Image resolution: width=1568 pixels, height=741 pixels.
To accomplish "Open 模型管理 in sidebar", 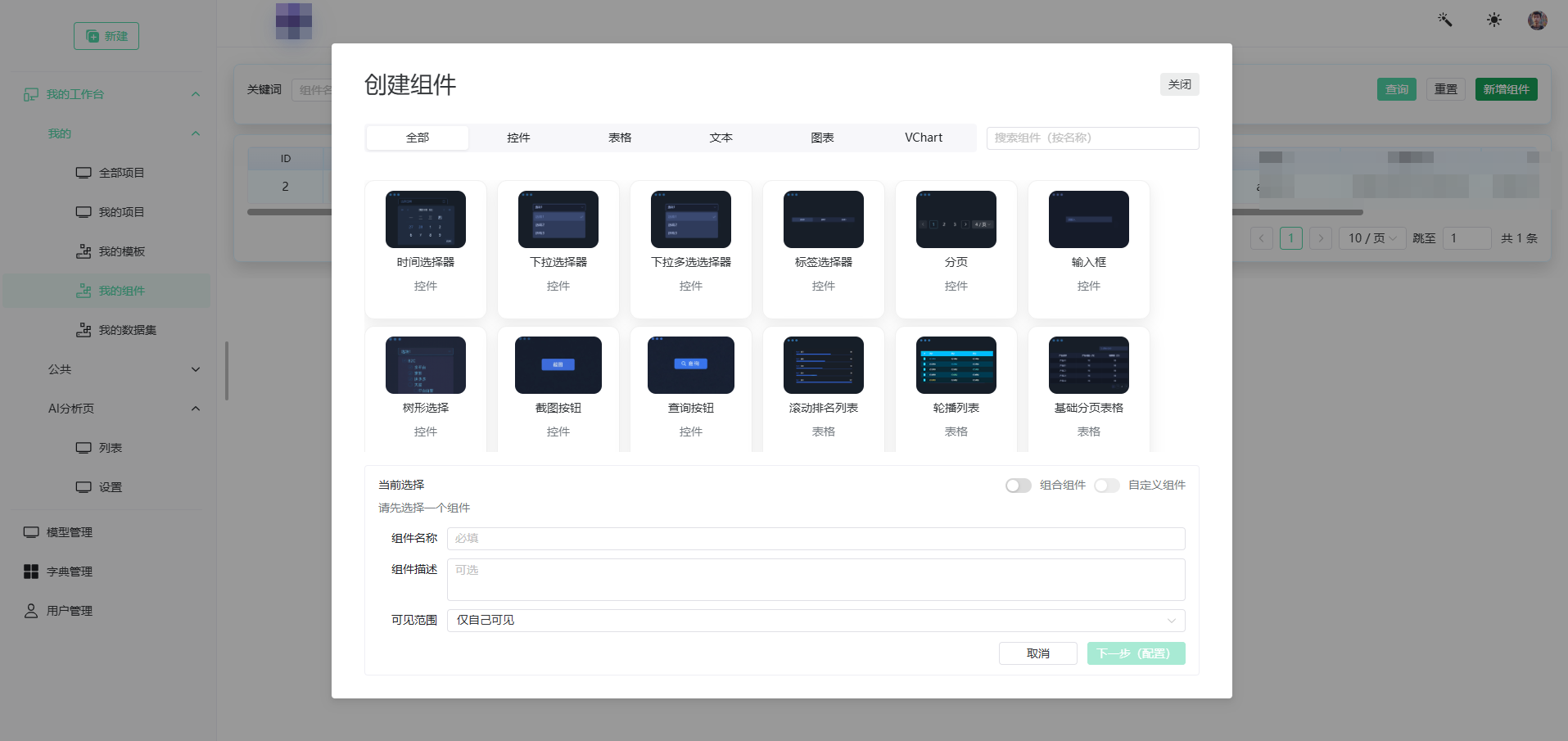I will point(106,532).
